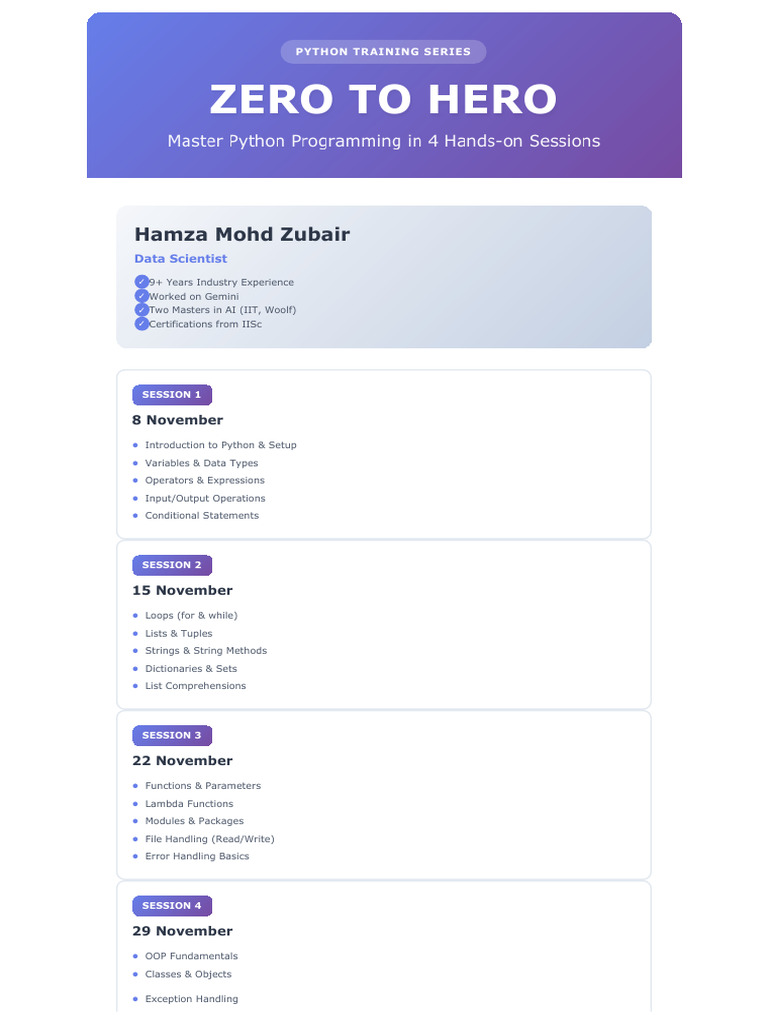Select the "15 November" date heading
This screenshot has width=768, height=1024.
(x=182, y=590)
